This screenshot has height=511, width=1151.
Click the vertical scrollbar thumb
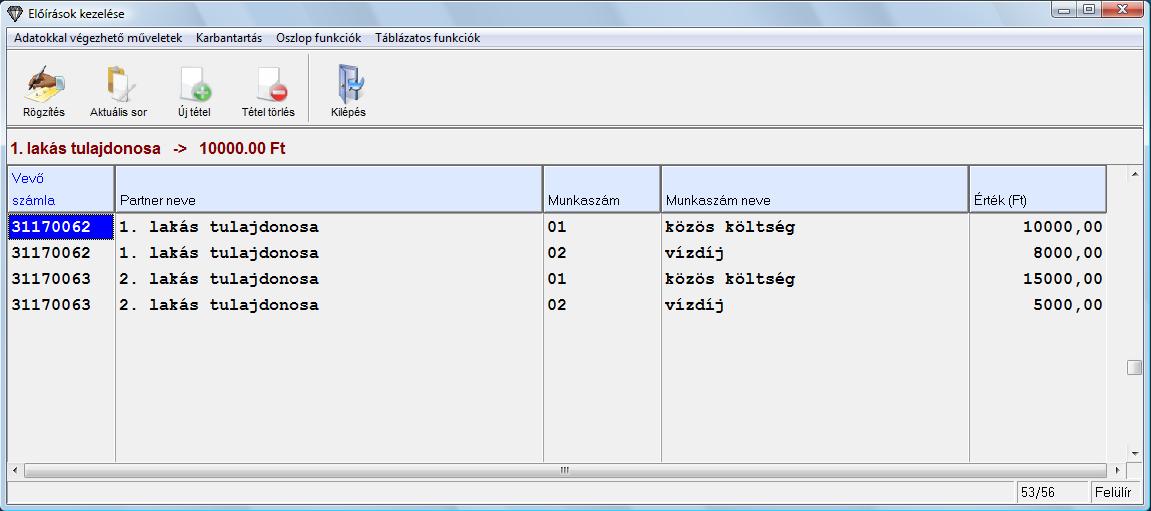tap(1134, 367)
